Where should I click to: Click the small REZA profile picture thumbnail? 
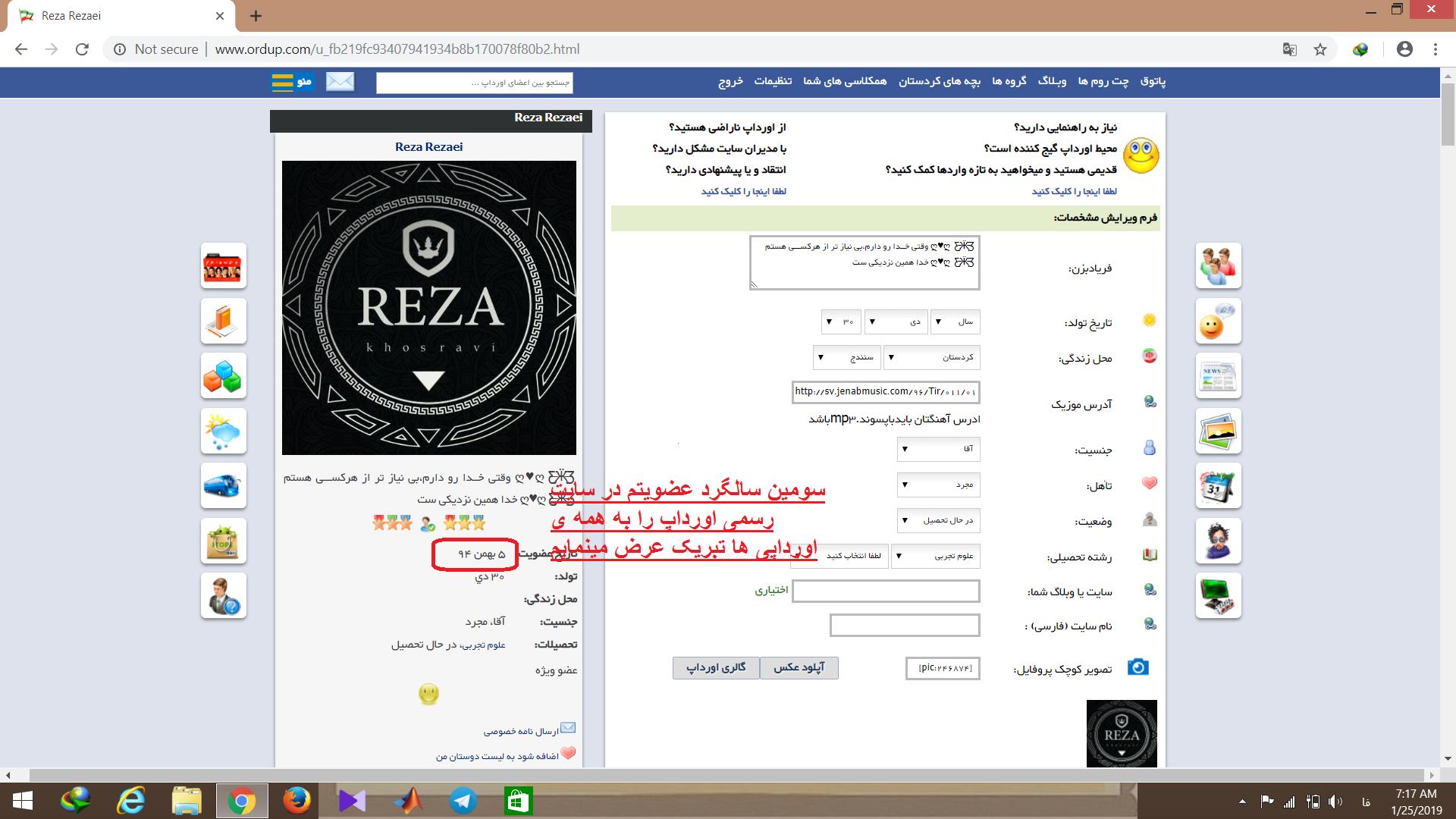click(x=1122, y=733)
